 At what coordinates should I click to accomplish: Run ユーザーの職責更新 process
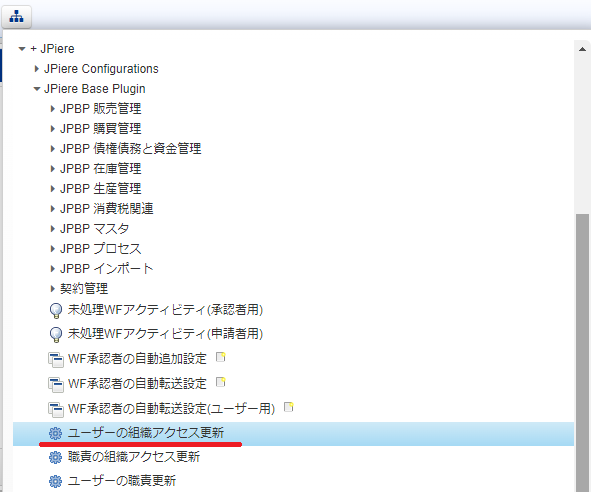(122, 481)
